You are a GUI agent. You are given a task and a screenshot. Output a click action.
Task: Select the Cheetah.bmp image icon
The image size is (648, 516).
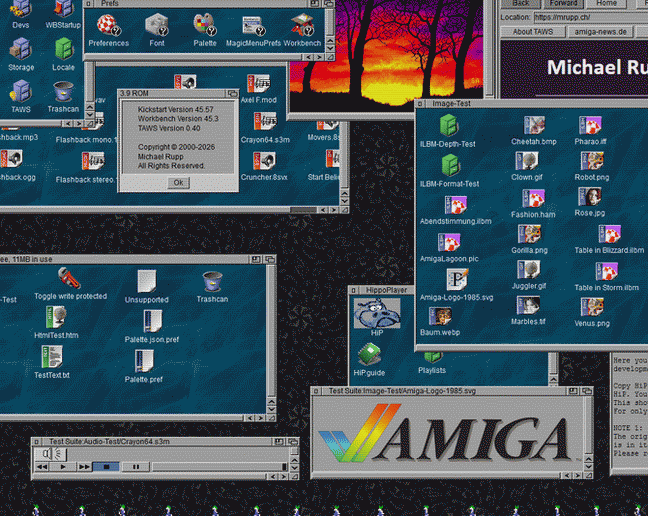coord(534,125)
